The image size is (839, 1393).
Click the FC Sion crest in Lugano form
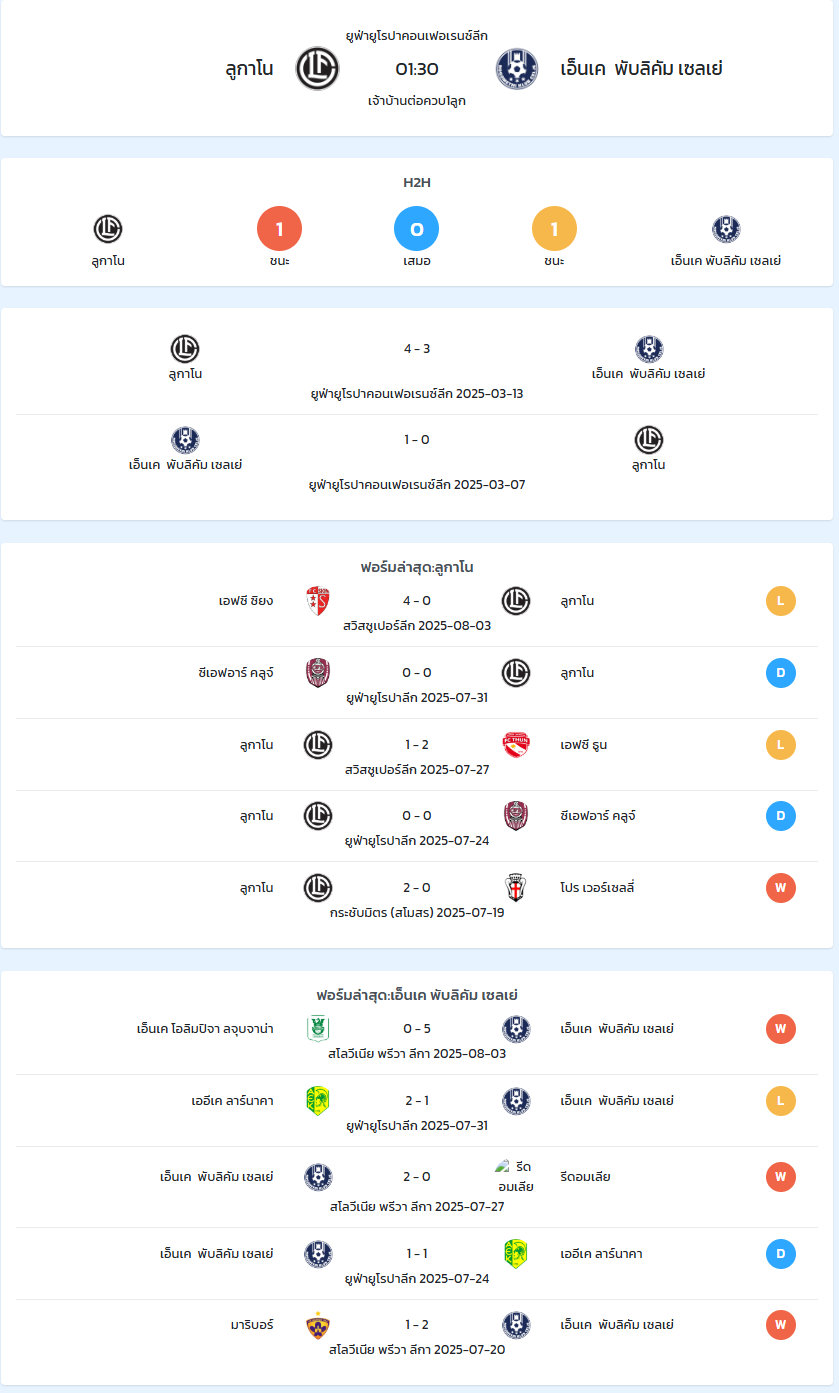(318, 601)
